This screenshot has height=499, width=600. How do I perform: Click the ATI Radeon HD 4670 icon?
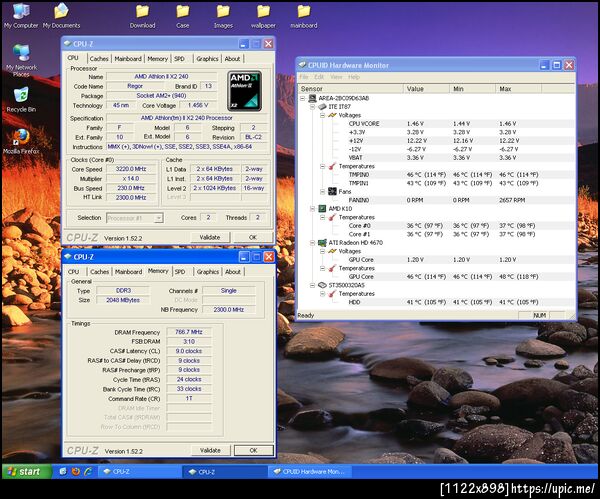pyautogui.click(x=323, y=243)
